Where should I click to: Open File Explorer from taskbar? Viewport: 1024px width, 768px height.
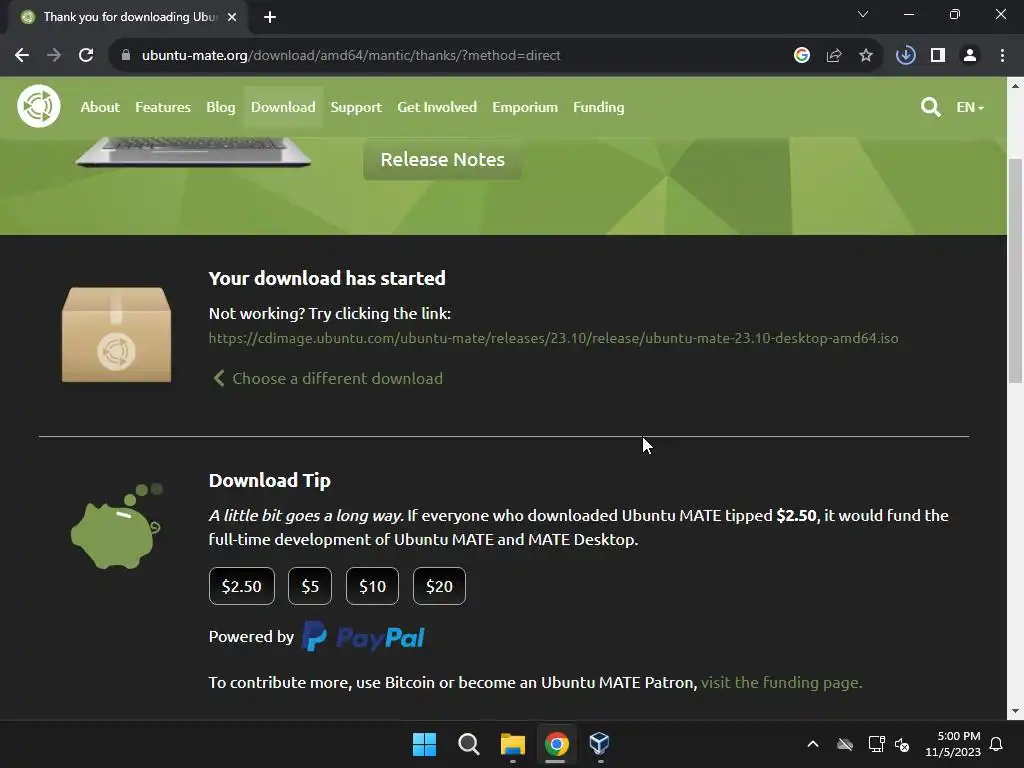click(x=513, y=744)
